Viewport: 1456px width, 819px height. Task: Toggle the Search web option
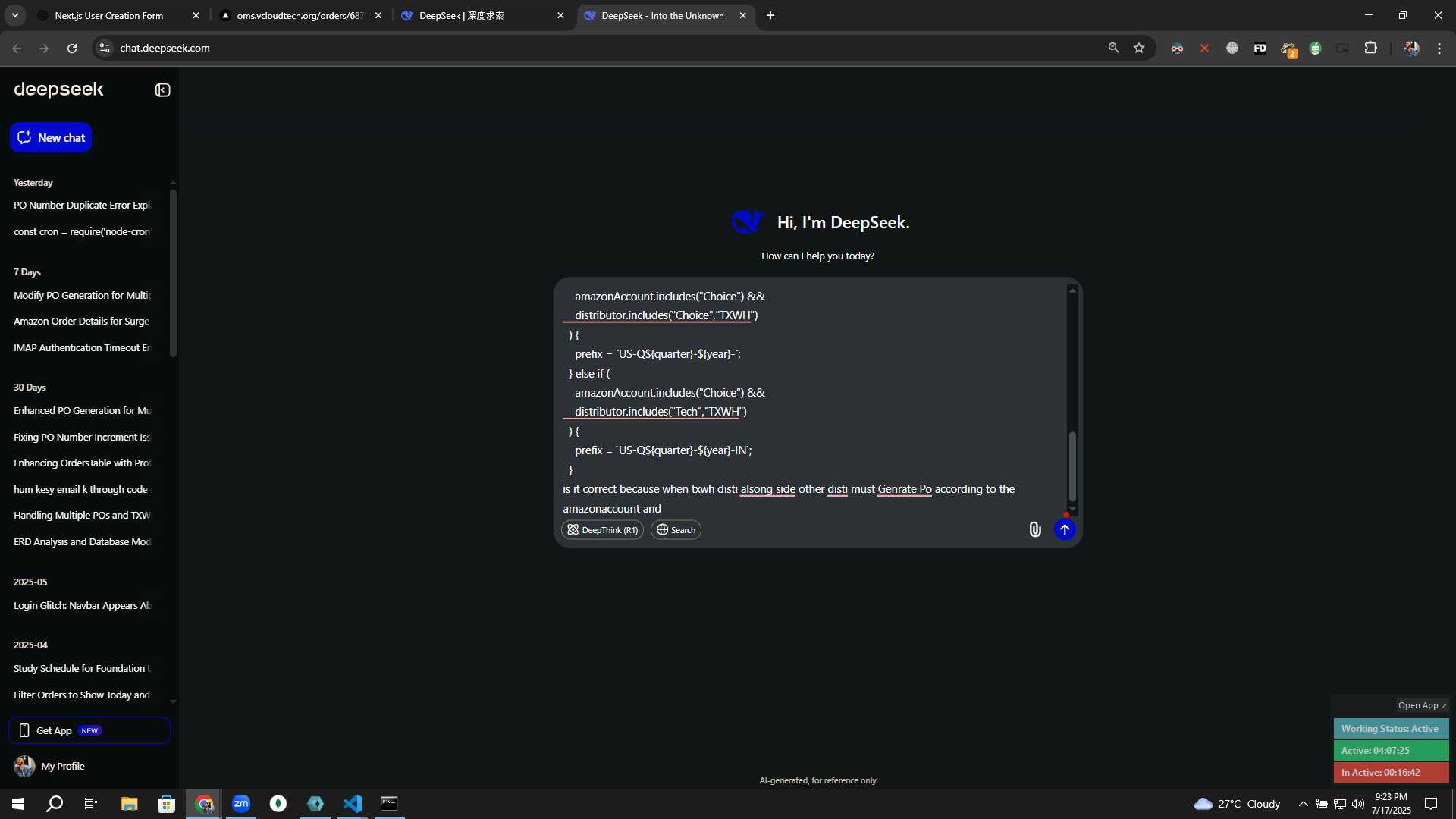(x=676, y=530)
